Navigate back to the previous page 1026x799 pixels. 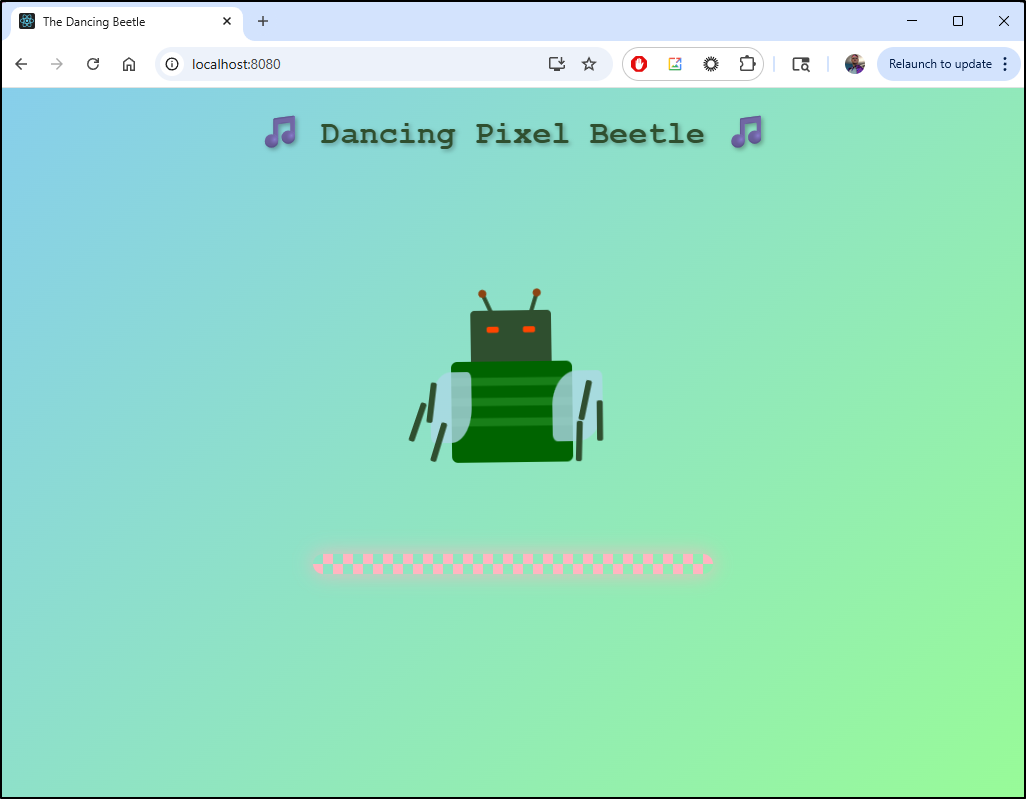tap(21, 64)
